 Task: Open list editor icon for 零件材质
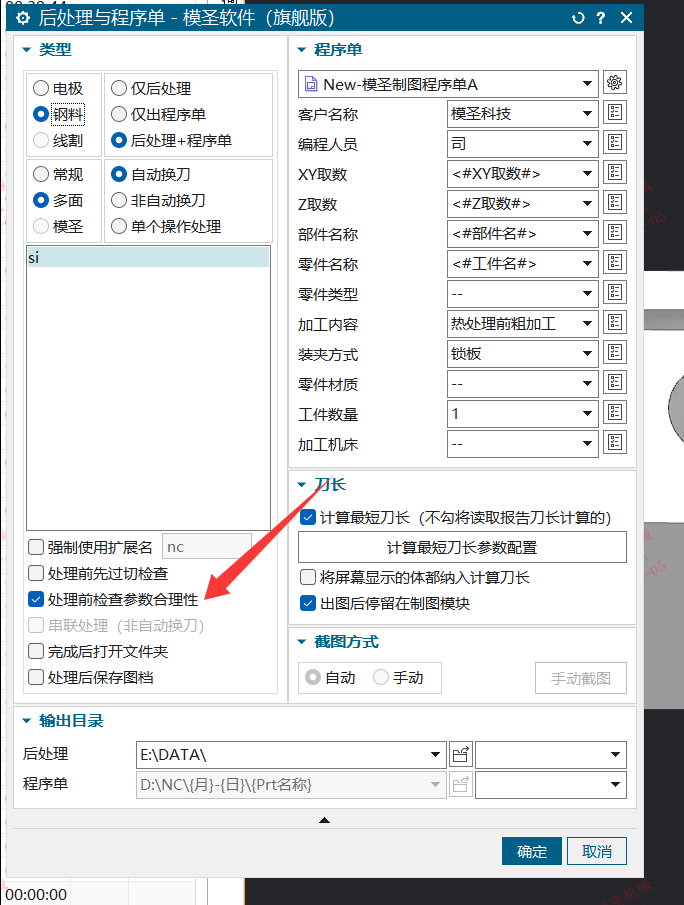tap(614, 383)
